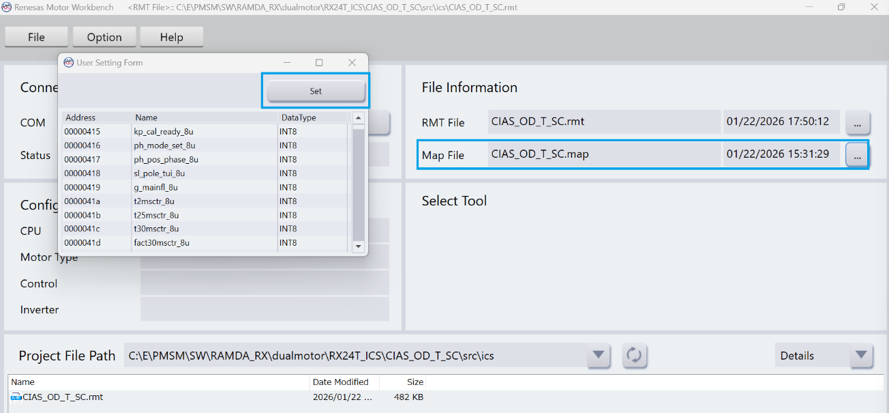The image size is (889, 413).
Task: Open the Option menu
Action: [x=104, y=37]
